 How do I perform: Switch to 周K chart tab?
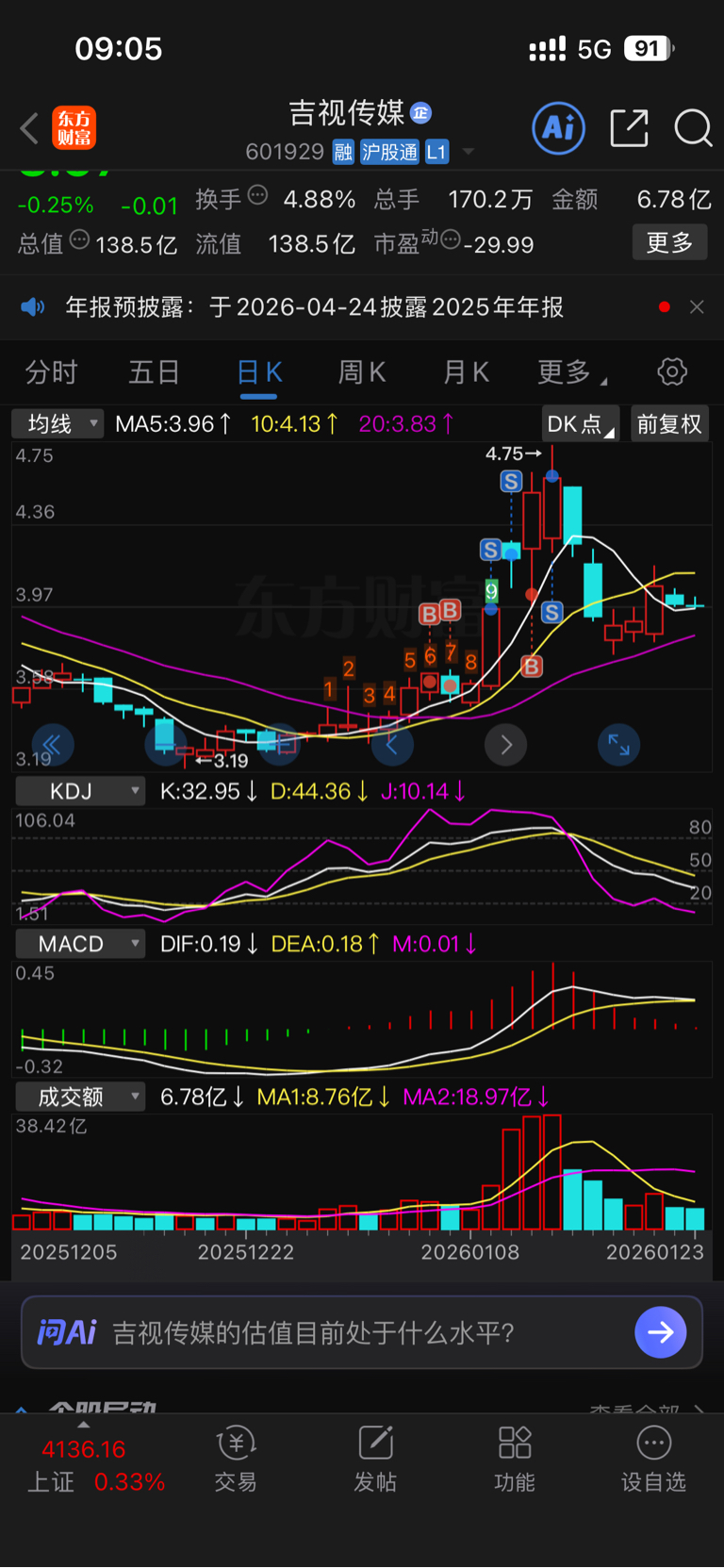pos(362,372)
